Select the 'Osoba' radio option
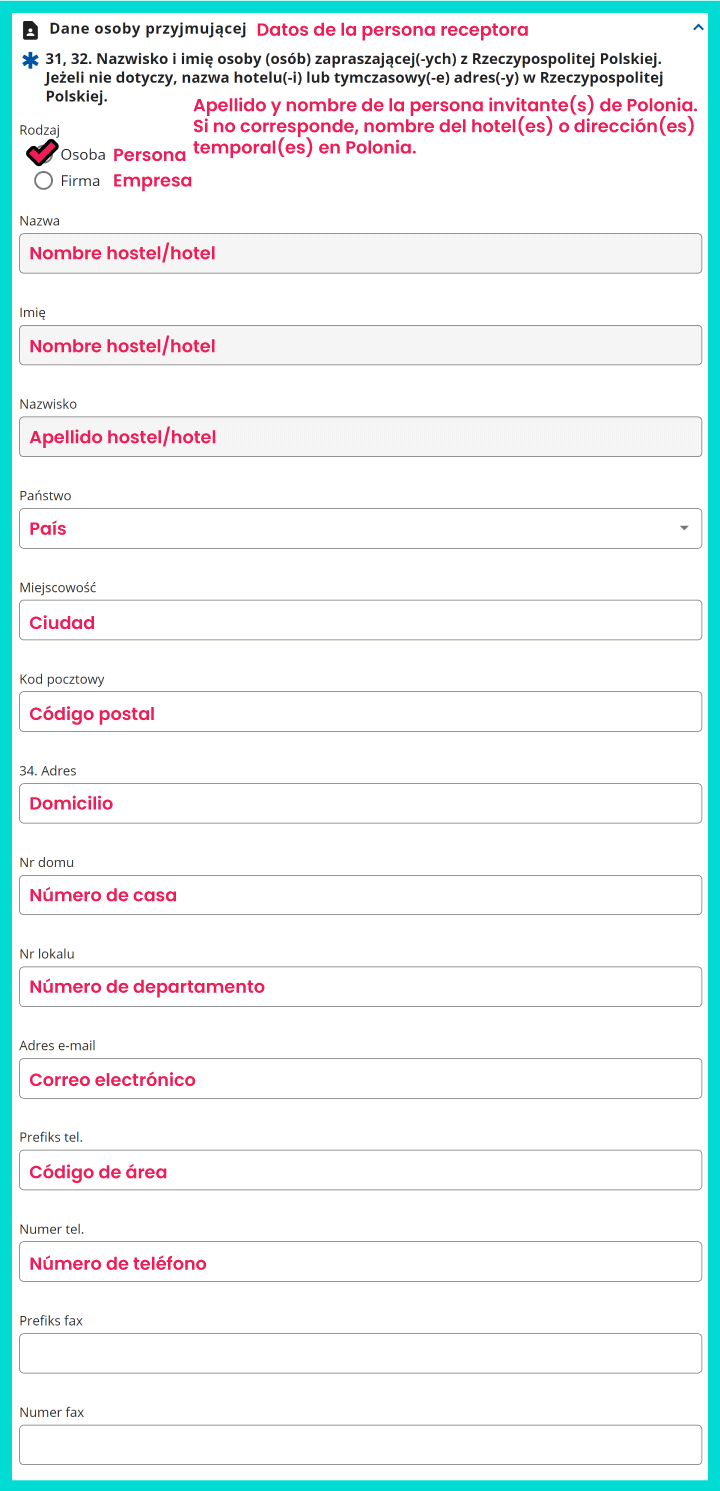720x1491 pixels. pos(43,155)
